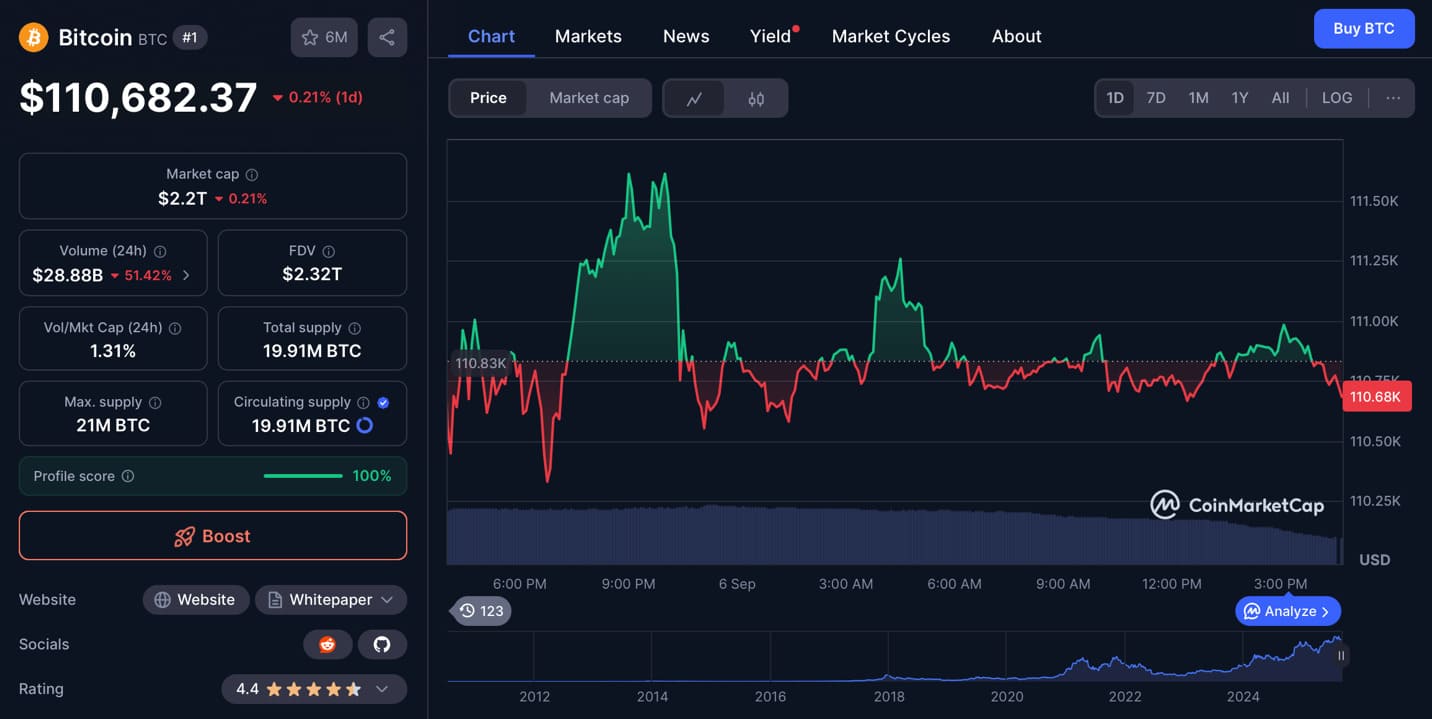The image size is (1432, 719).
Task: Expand the 24h volume details chevron
Action: coord(186,275)
